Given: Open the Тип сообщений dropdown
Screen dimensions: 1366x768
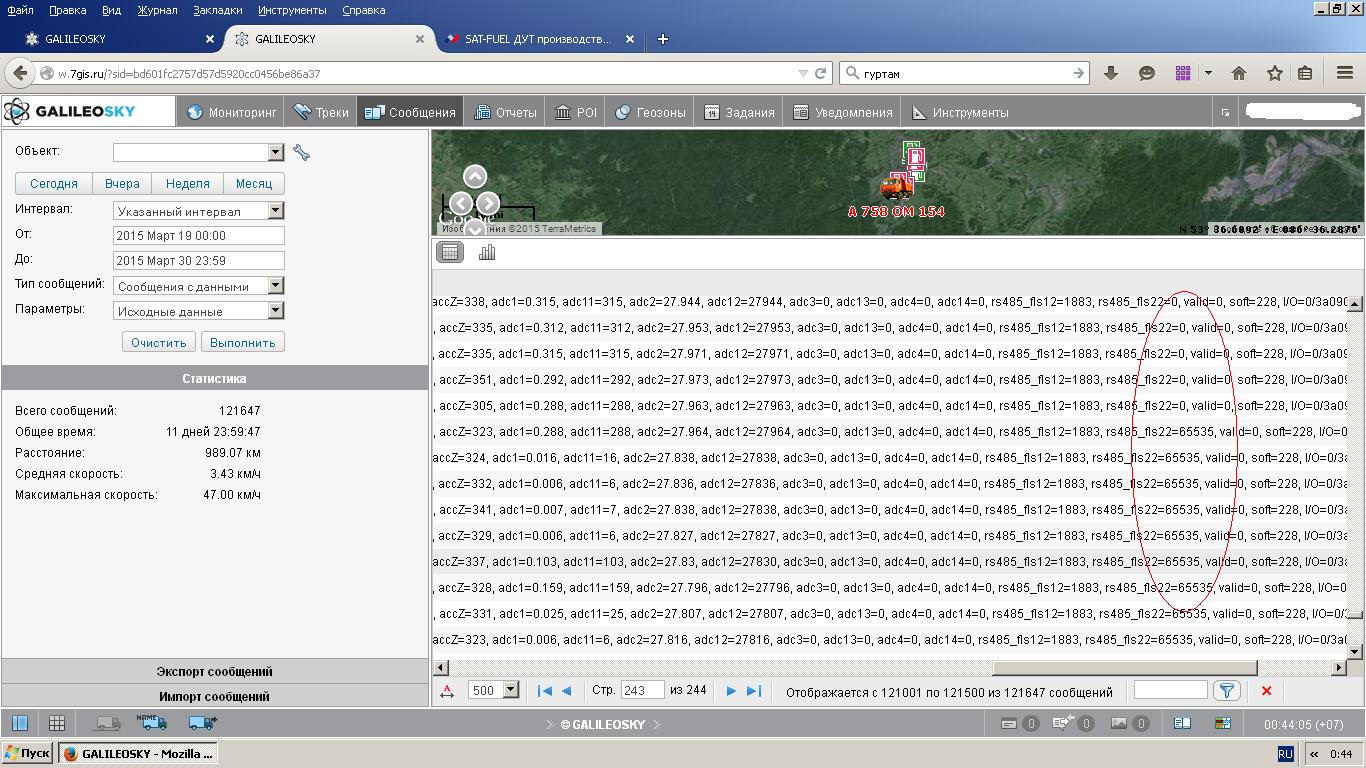Looking at the screenshot, I should (x=276, y=286).
